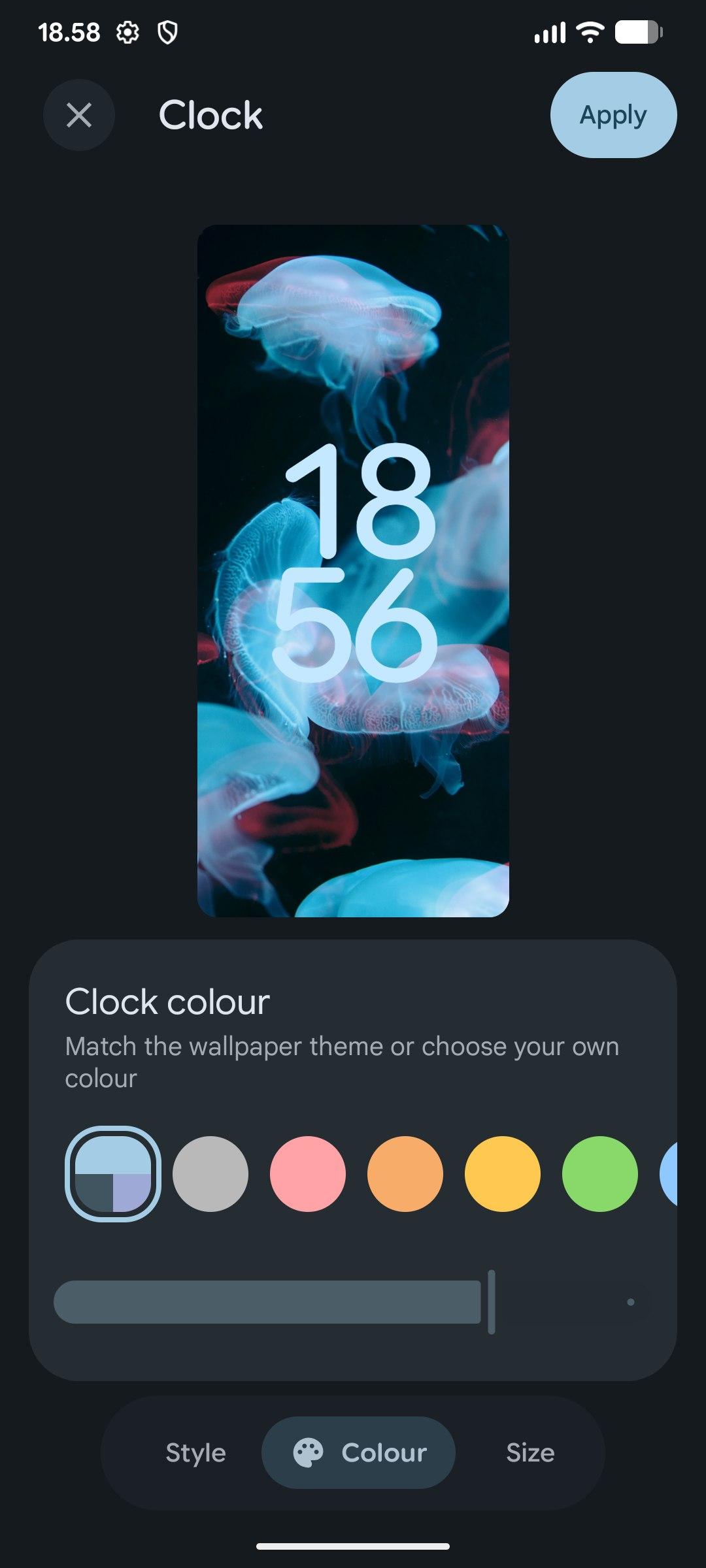Click the slider handle bar

(x=492, y=1302)
